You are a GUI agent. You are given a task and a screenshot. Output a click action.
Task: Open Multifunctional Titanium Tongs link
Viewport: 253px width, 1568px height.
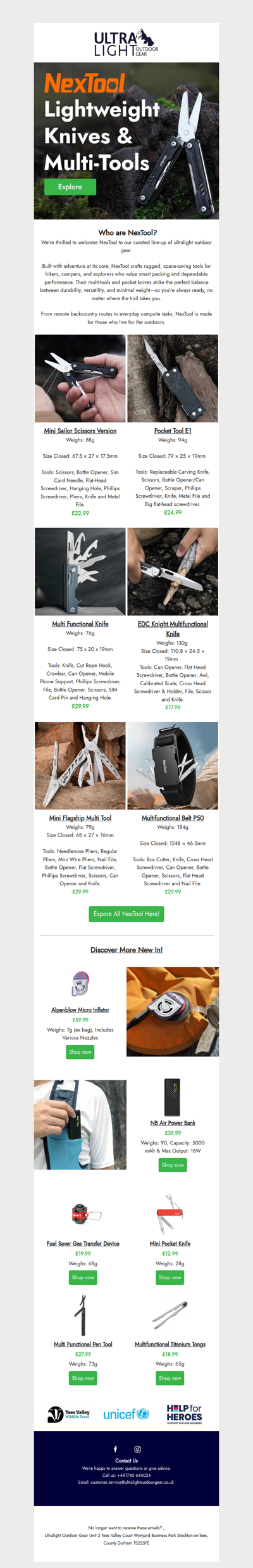coord(170,1344)
